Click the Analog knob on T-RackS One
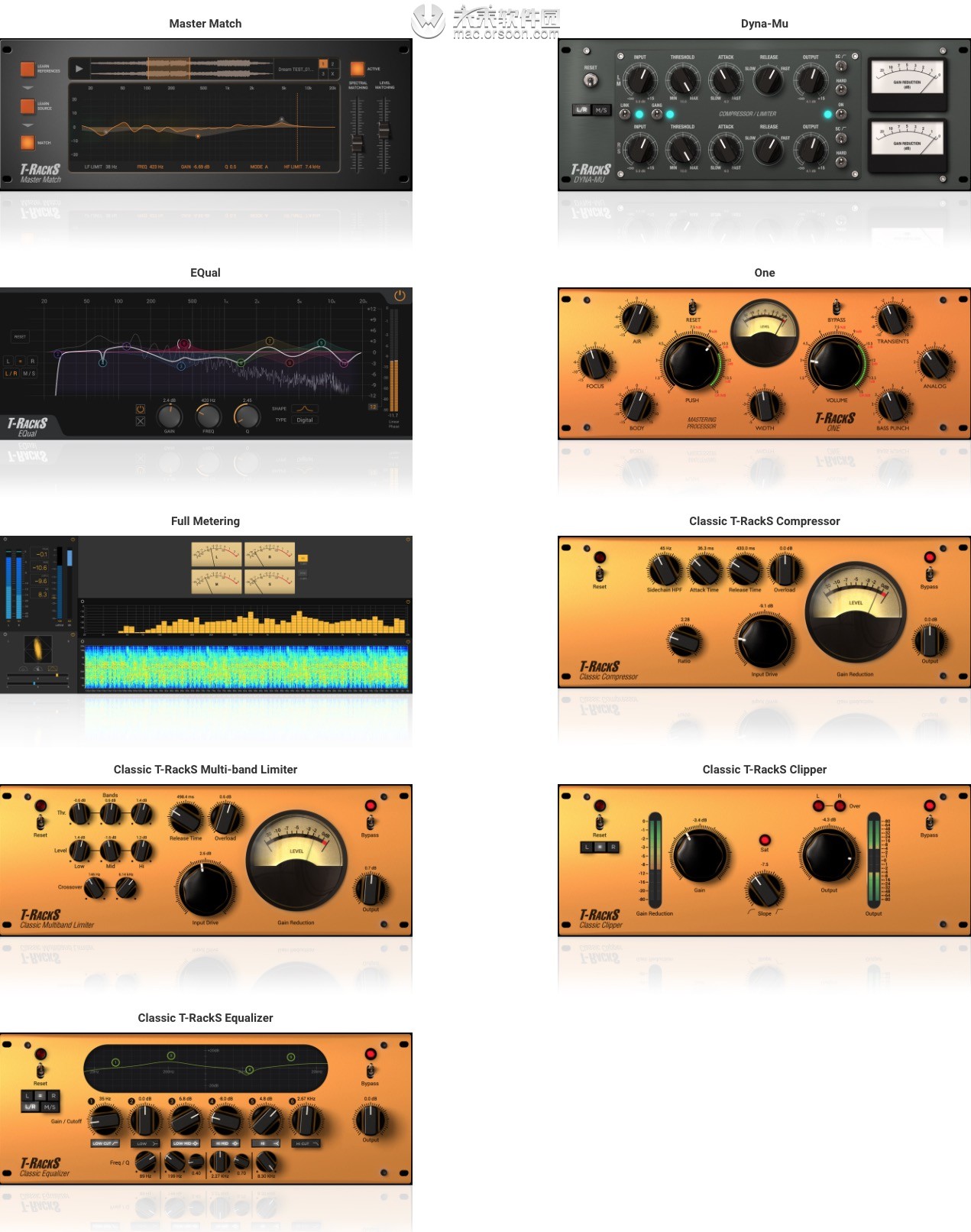Screen dimensions: 971x1232 click(934, 364)
